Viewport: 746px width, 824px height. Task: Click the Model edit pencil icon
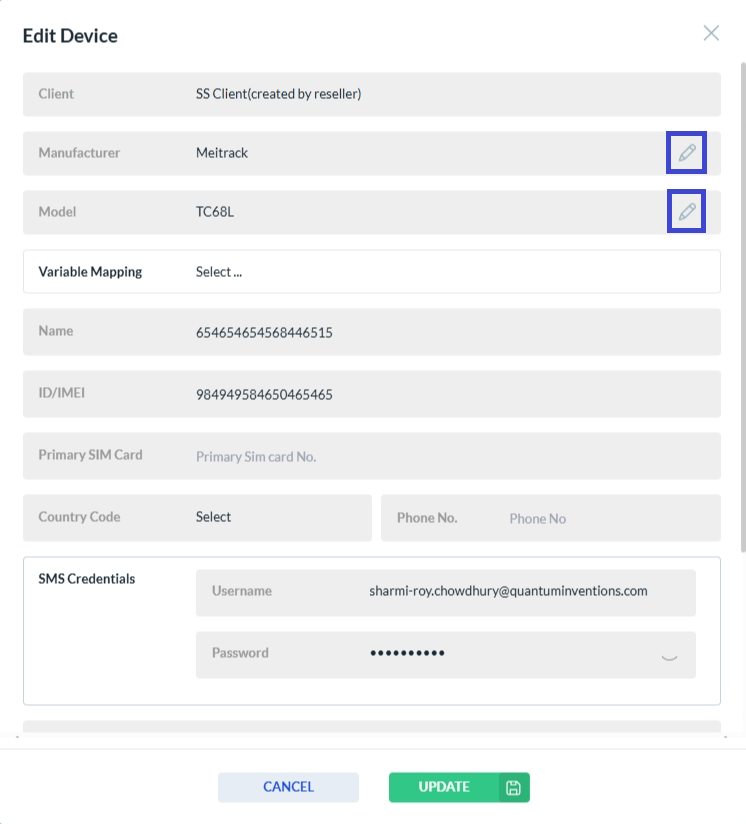pyautogui.click(x=687, y=212)
